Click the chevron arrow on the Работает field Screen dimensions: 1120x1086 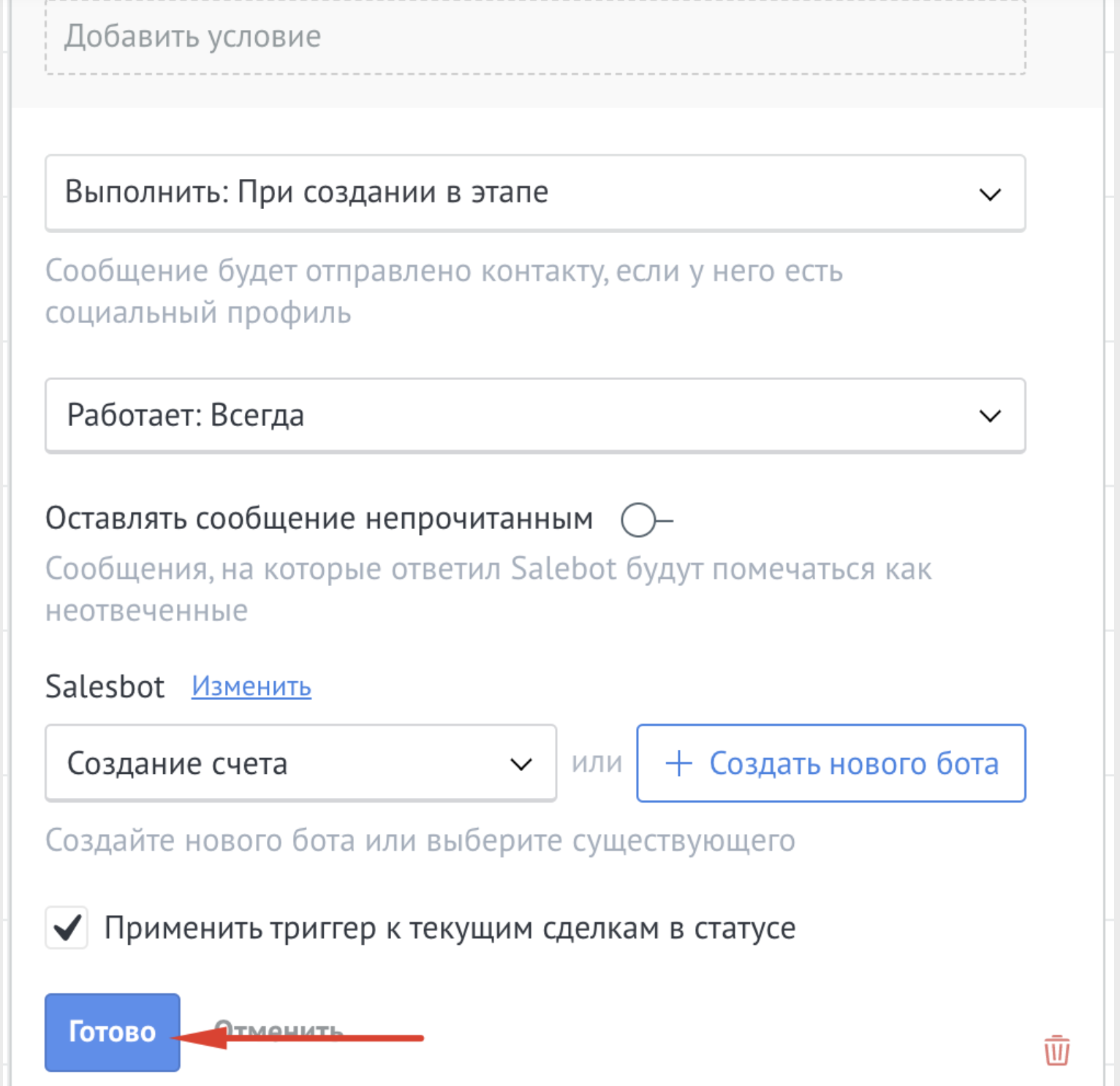[990, 416]
